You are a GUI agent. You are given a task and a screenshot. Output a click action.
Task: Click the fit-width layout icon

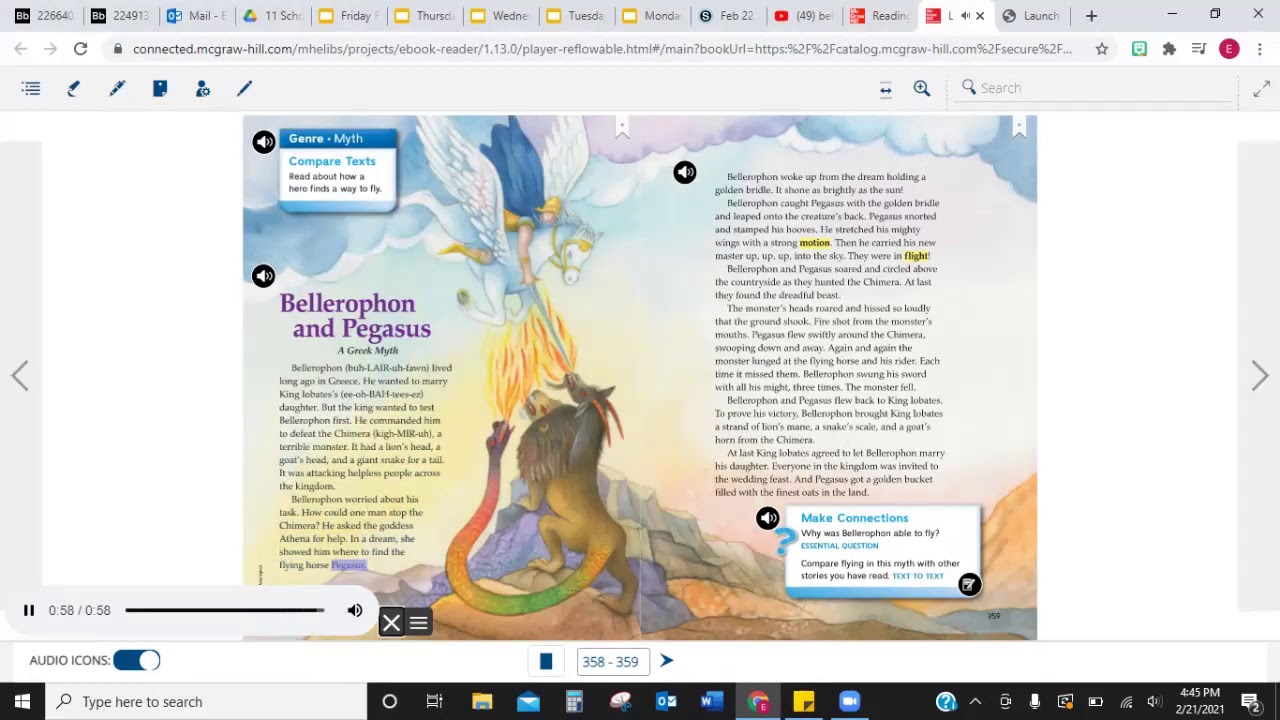pos(885,89)
